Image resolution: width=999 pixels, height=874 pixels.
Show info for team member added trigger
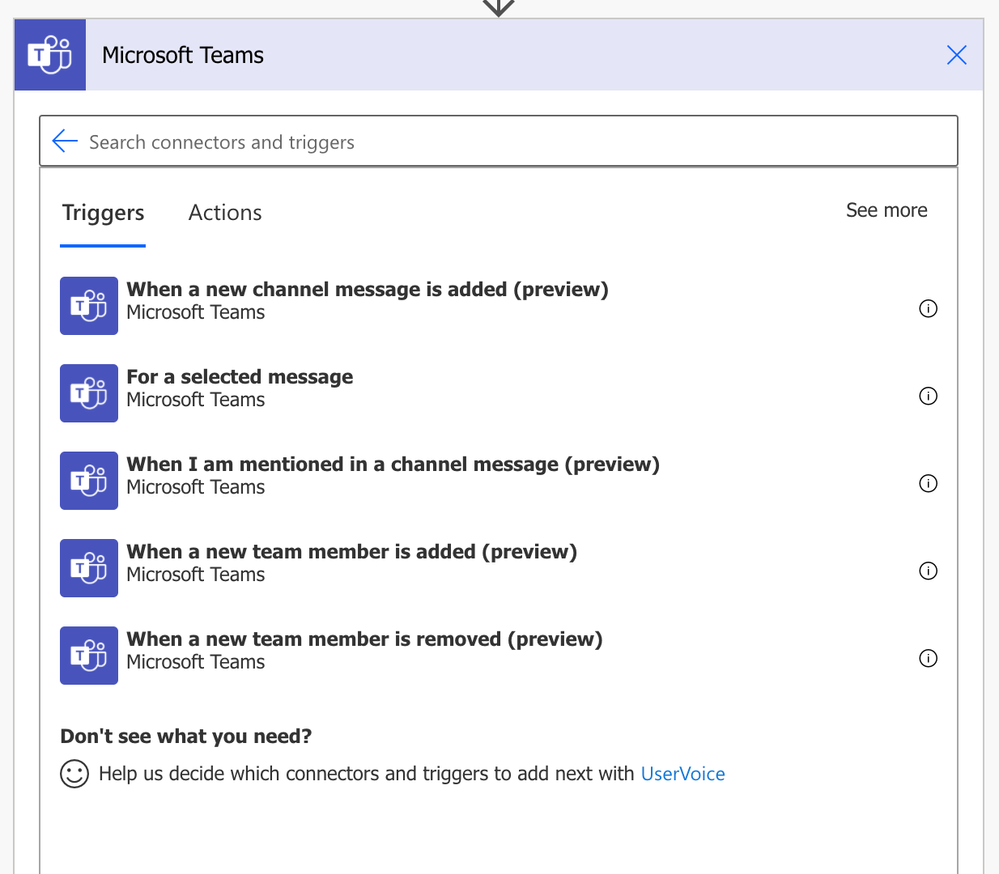point(928,570)
